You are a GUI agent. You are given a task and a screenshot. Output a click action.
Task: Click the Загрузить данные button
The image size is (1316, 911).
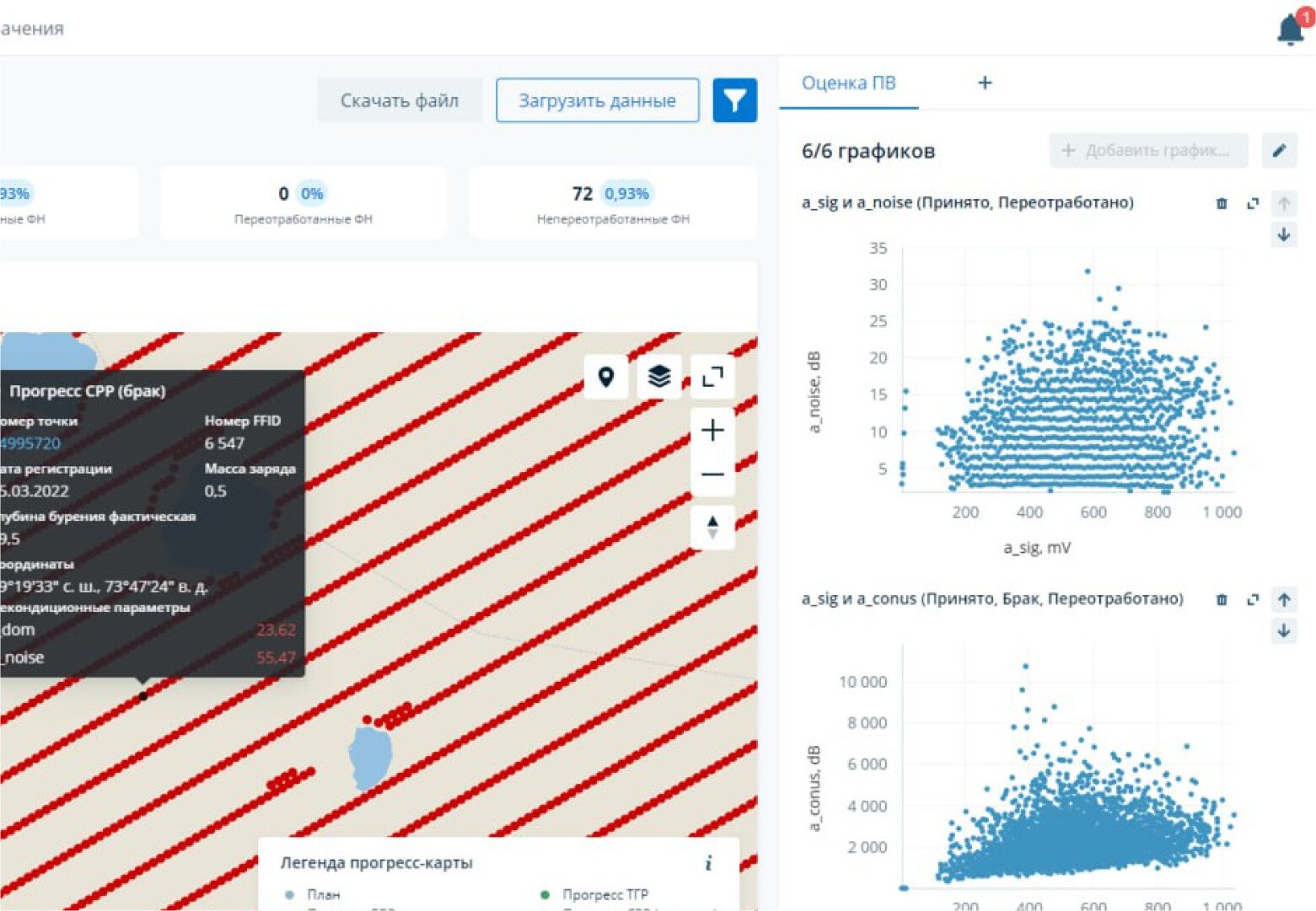point(597,100)
